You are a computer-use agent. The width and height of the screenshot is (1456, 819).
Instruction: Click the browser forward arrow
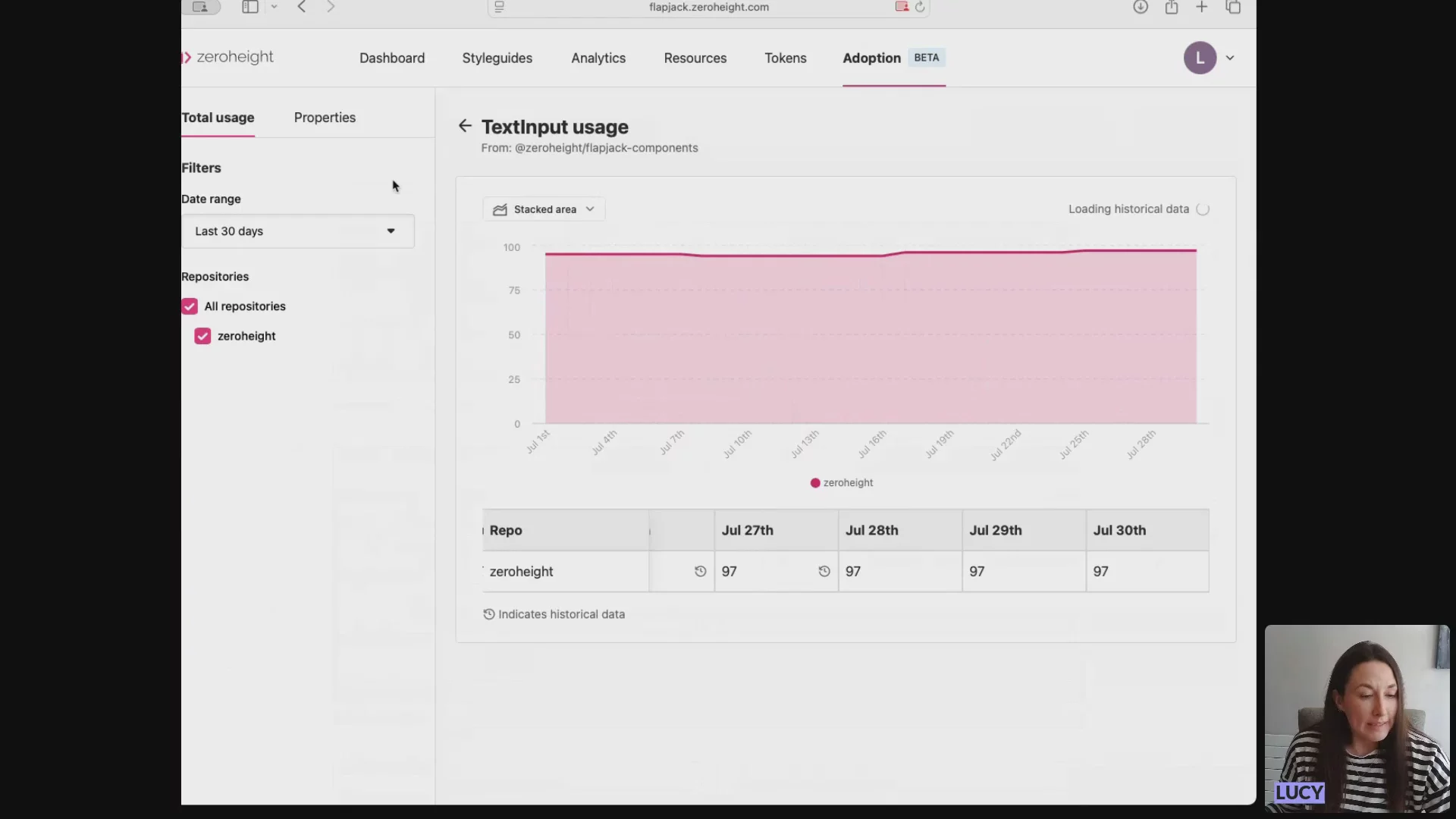[331, 7]
